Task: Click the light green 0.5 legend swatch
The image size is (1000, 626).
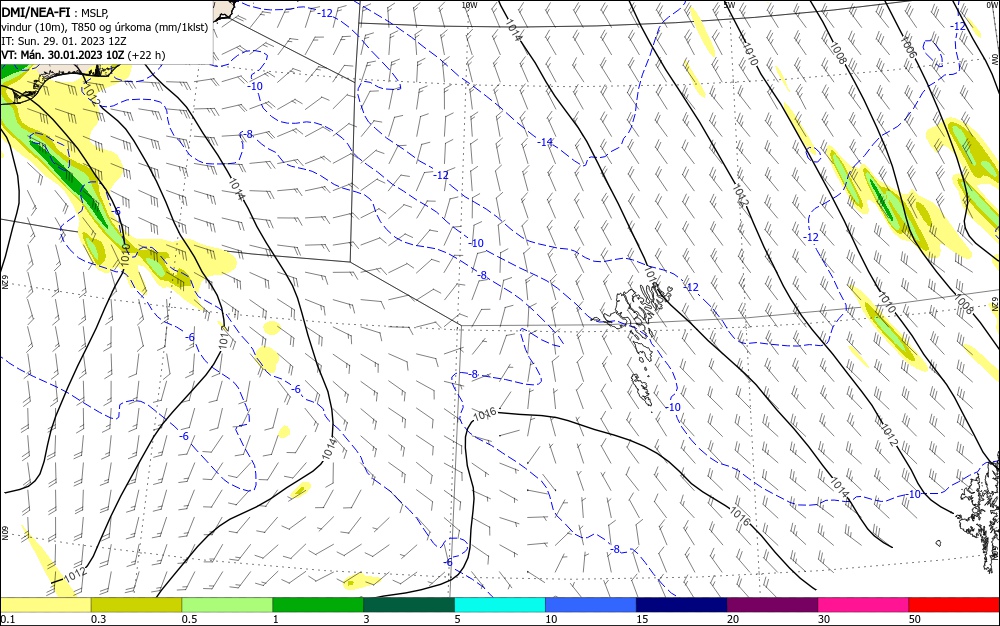Action: click(227, 605)
